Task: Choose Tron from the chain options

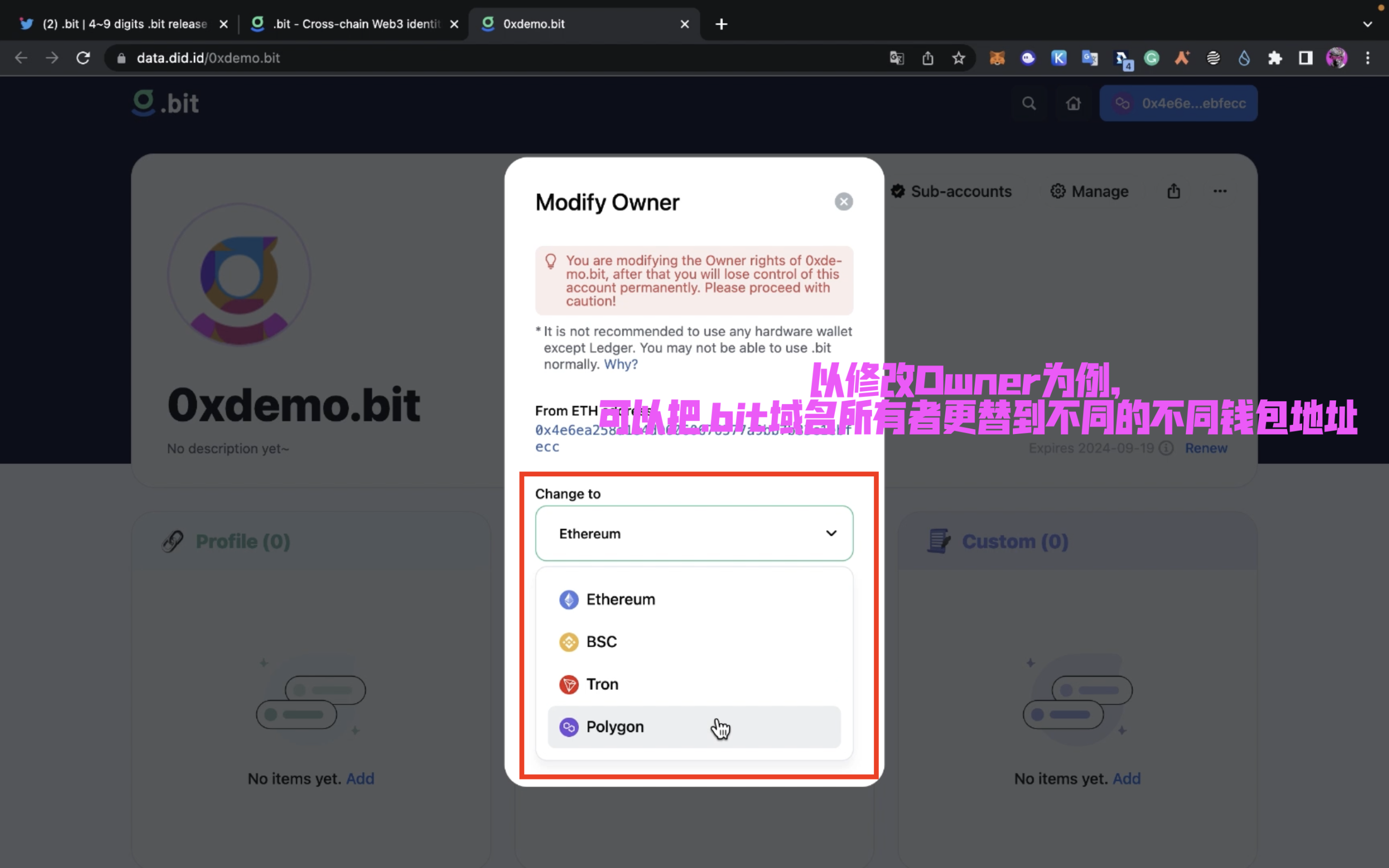Action: pyautogui.click(x=694, y=684)
